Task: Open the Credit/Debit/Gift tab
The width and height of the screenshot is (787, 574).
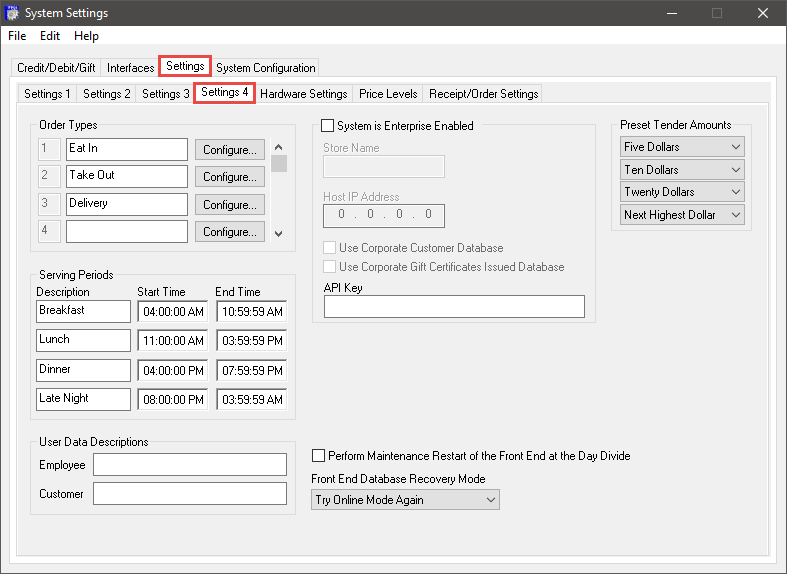Action: 58,68
